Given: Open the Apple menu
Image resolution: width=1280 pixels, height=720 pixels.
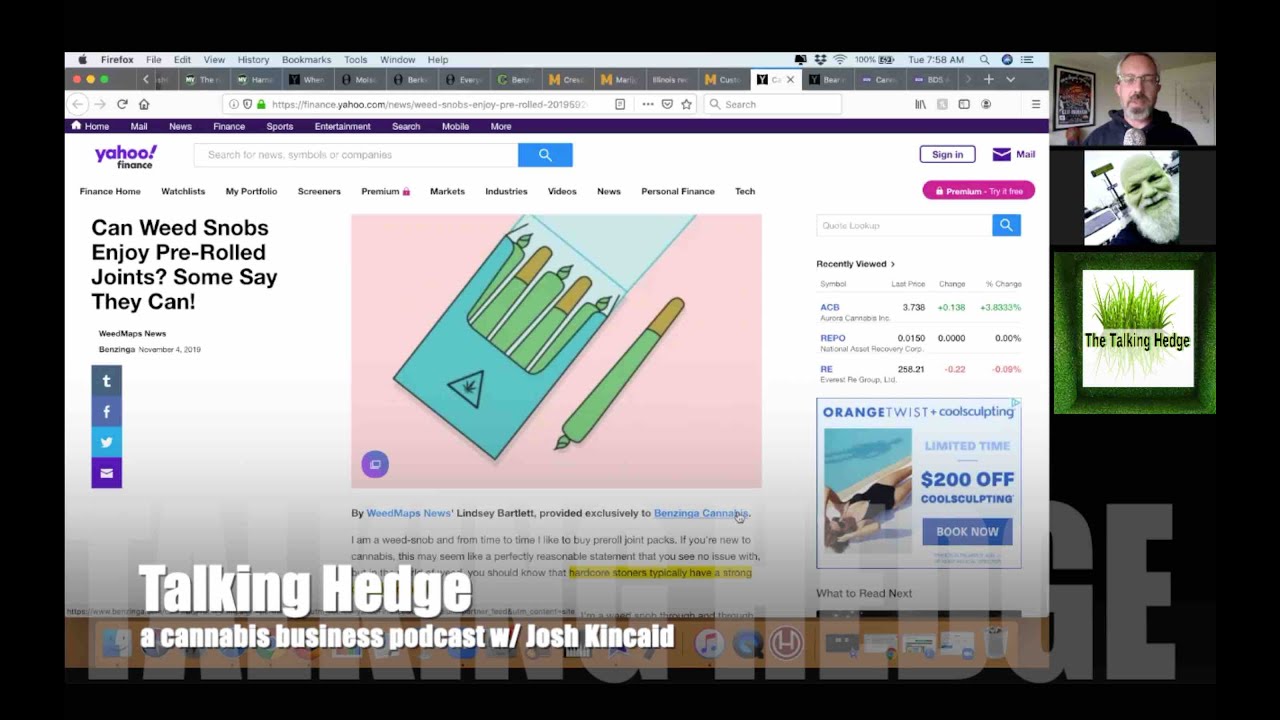Looking at the screenshot, I should pos(83,60).
